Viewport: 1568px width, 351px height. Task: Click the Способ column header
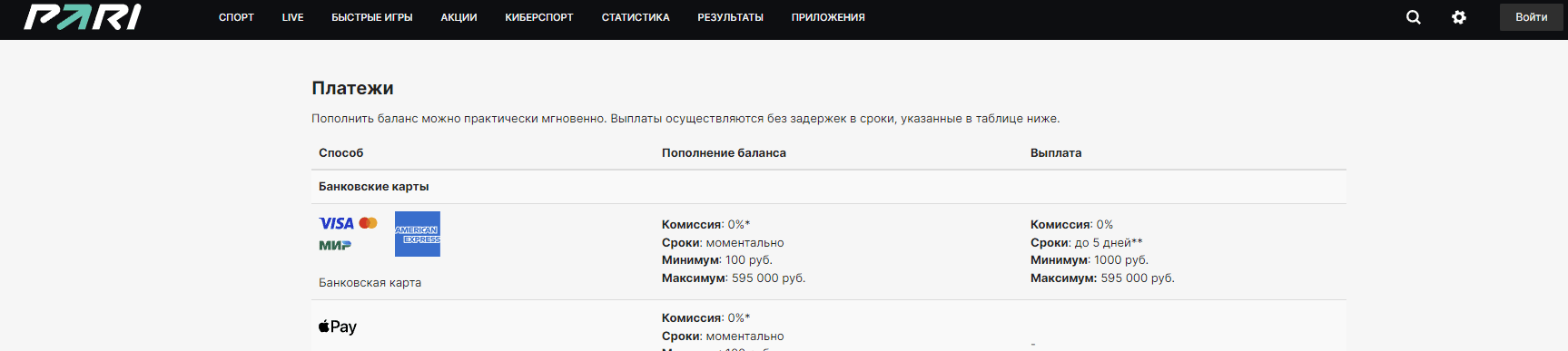[x=341, y=153]
